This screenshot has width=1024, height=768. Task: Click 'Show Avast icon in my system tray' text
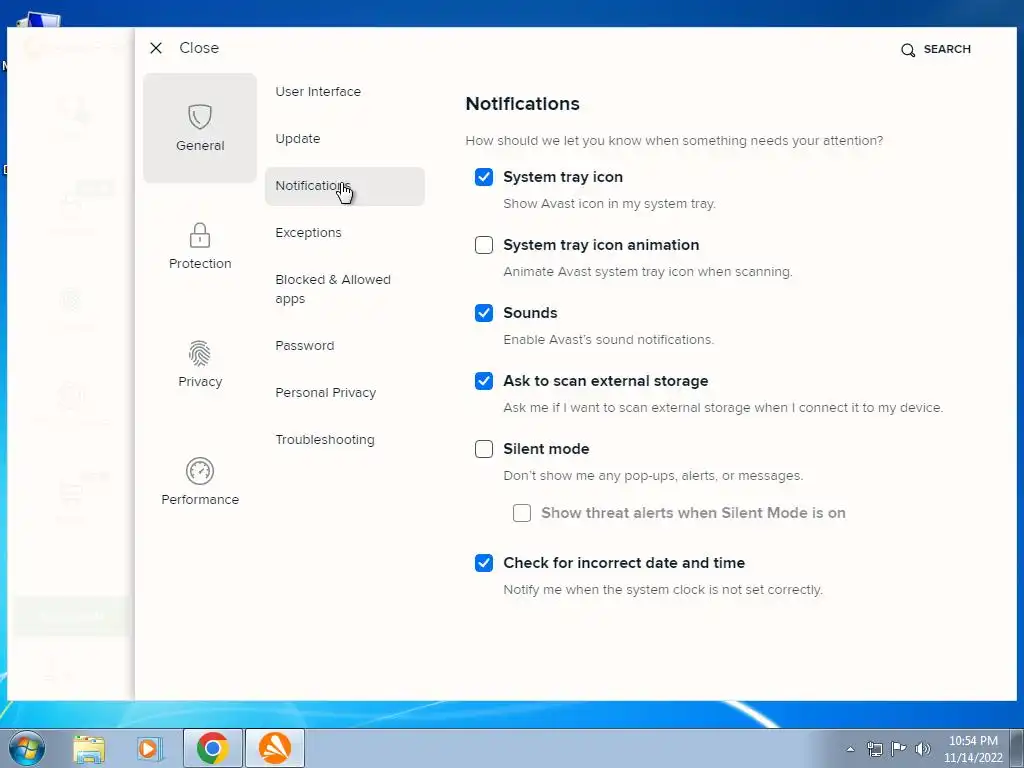pyautogui.click(x=609, y=204)
